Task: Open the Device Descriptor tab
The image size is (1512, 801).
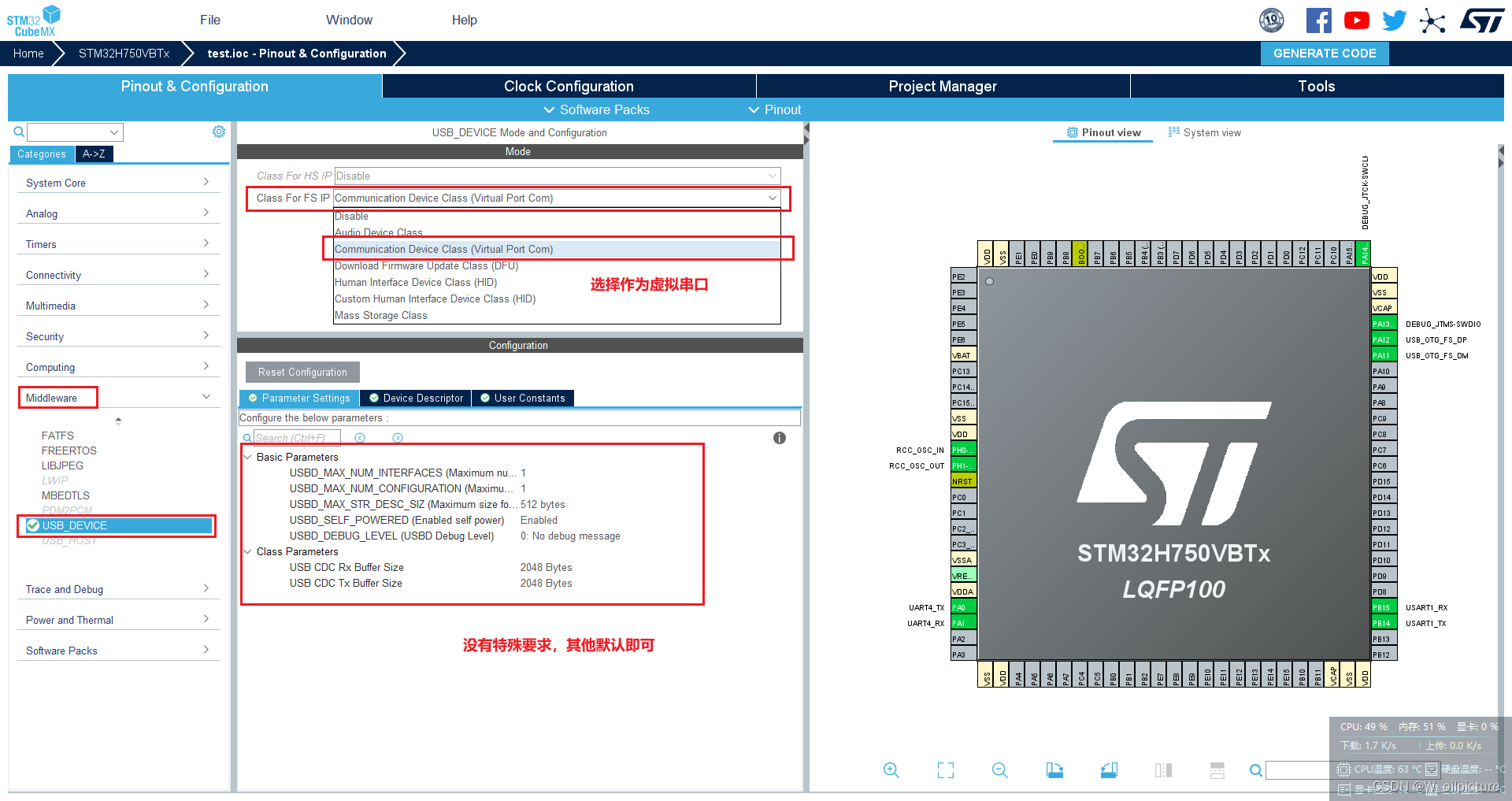Action: click(x=416, y=398)
